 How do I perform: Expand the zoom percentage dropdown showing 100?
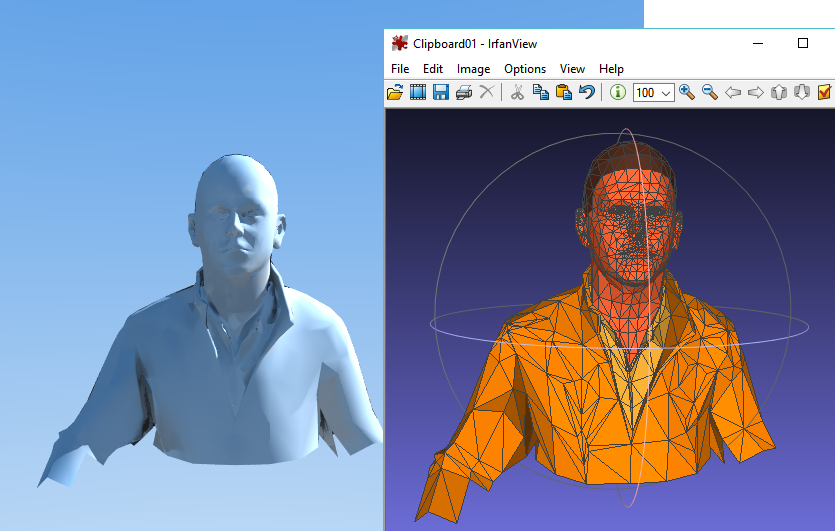(666, 93)
